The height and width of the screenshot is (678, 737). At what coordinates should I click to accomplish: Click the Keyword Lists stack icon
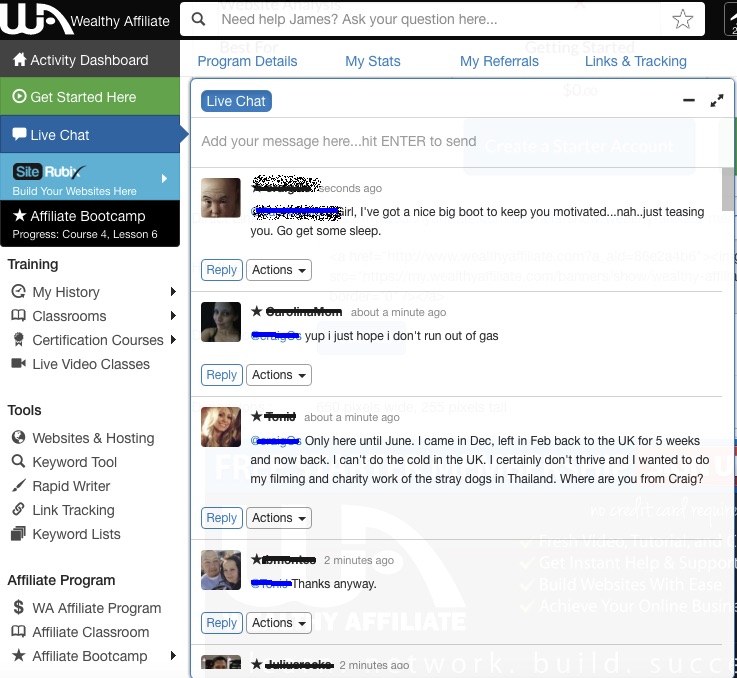(x=18, y=534)
